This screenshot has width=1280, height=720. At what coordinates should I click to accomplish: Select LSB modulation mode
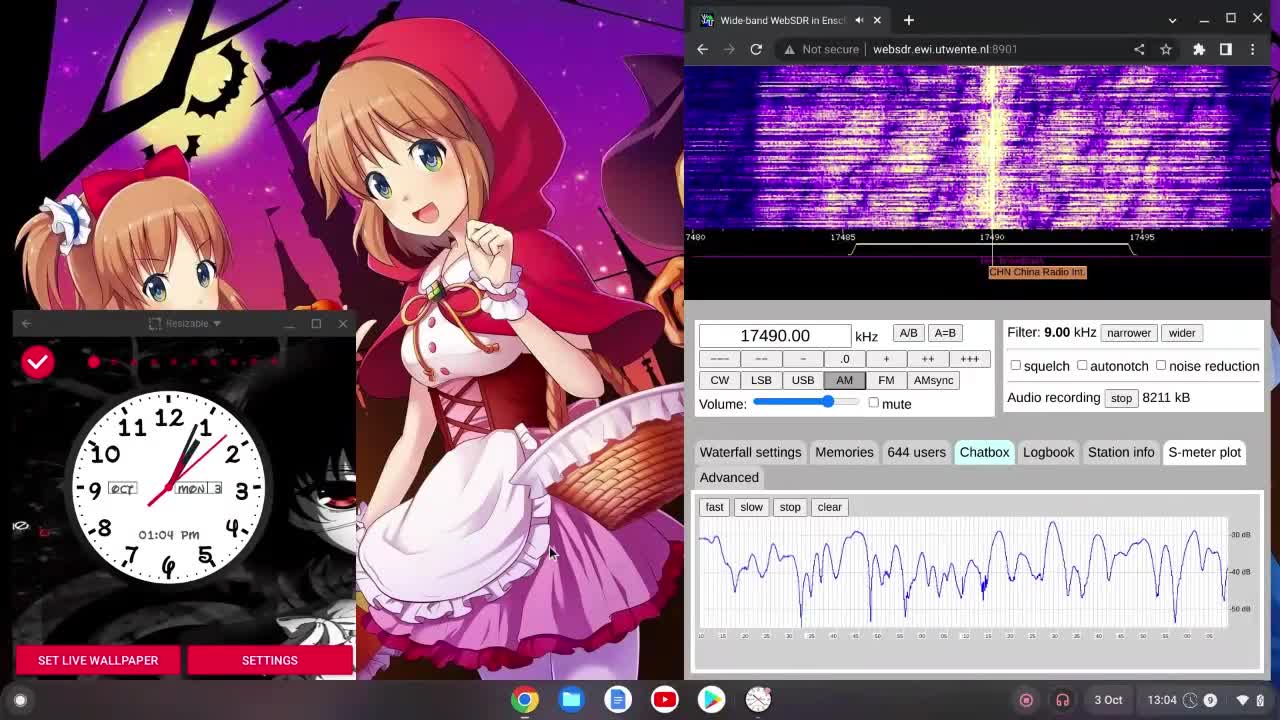[x=761, y=380]
